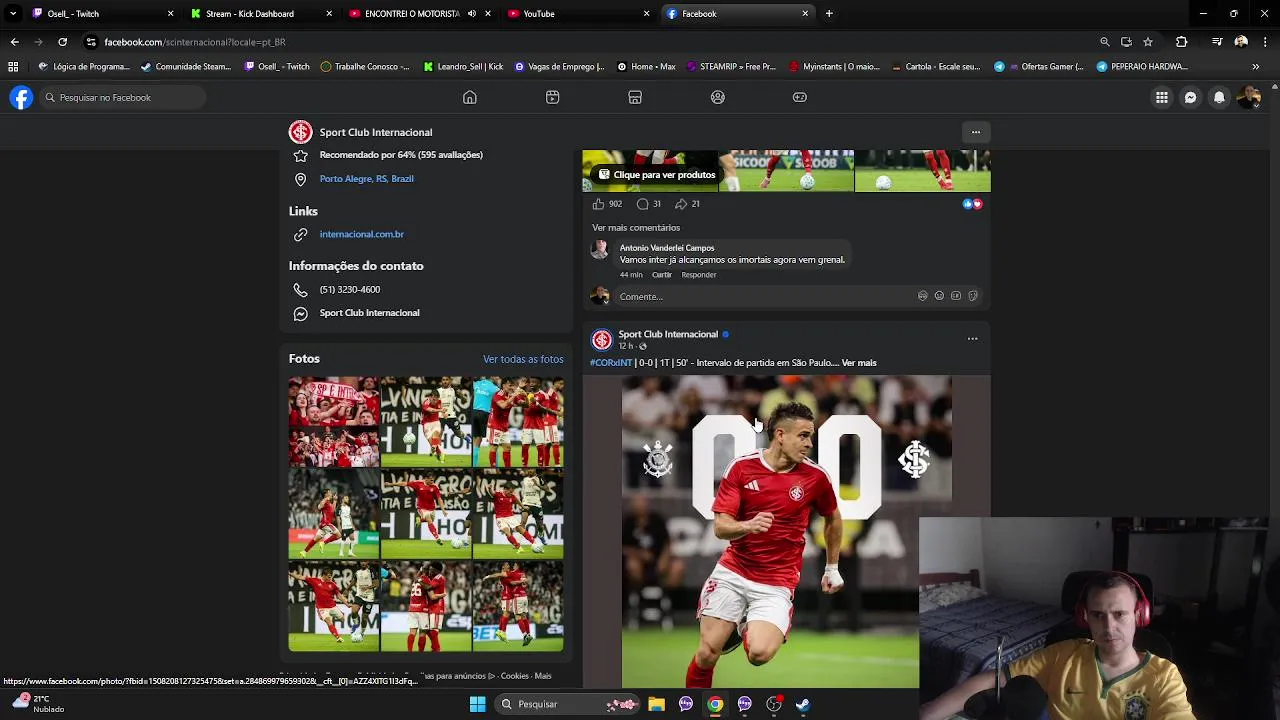This screenshot has height=720, width=1280.
Task: Open weather widget showing 21°C
Action: coord(38,704)
